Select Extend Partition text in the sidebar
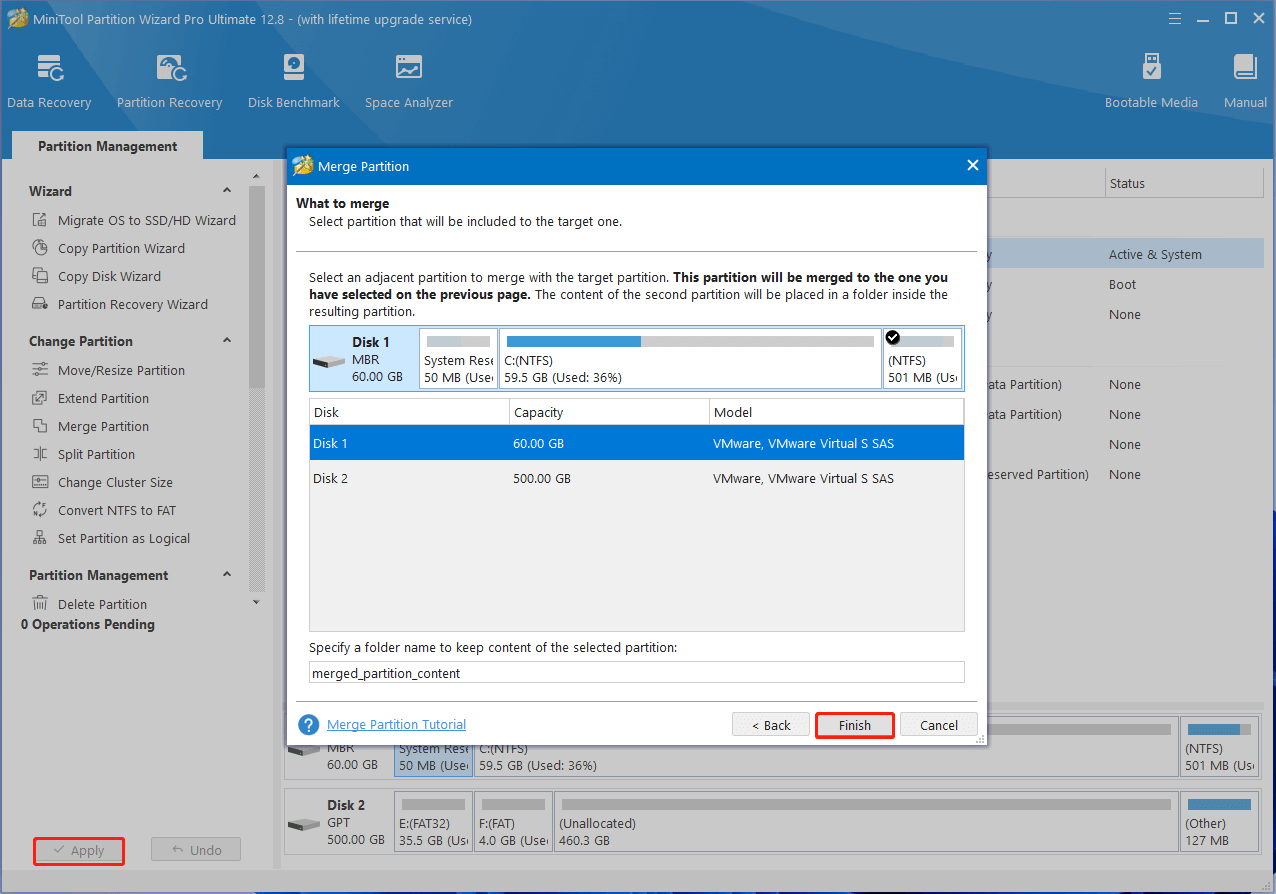Viewport: 1276px width, 894px height. (x=103, y=398)
